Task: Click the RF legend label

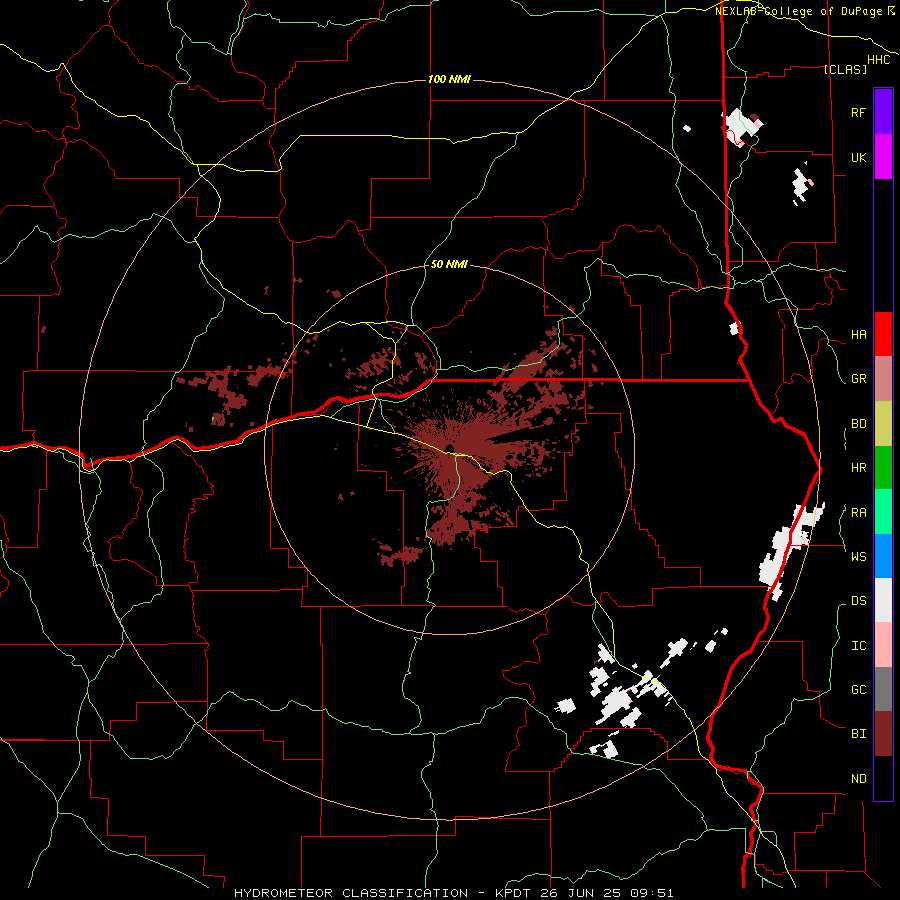Action: (859, 112)
